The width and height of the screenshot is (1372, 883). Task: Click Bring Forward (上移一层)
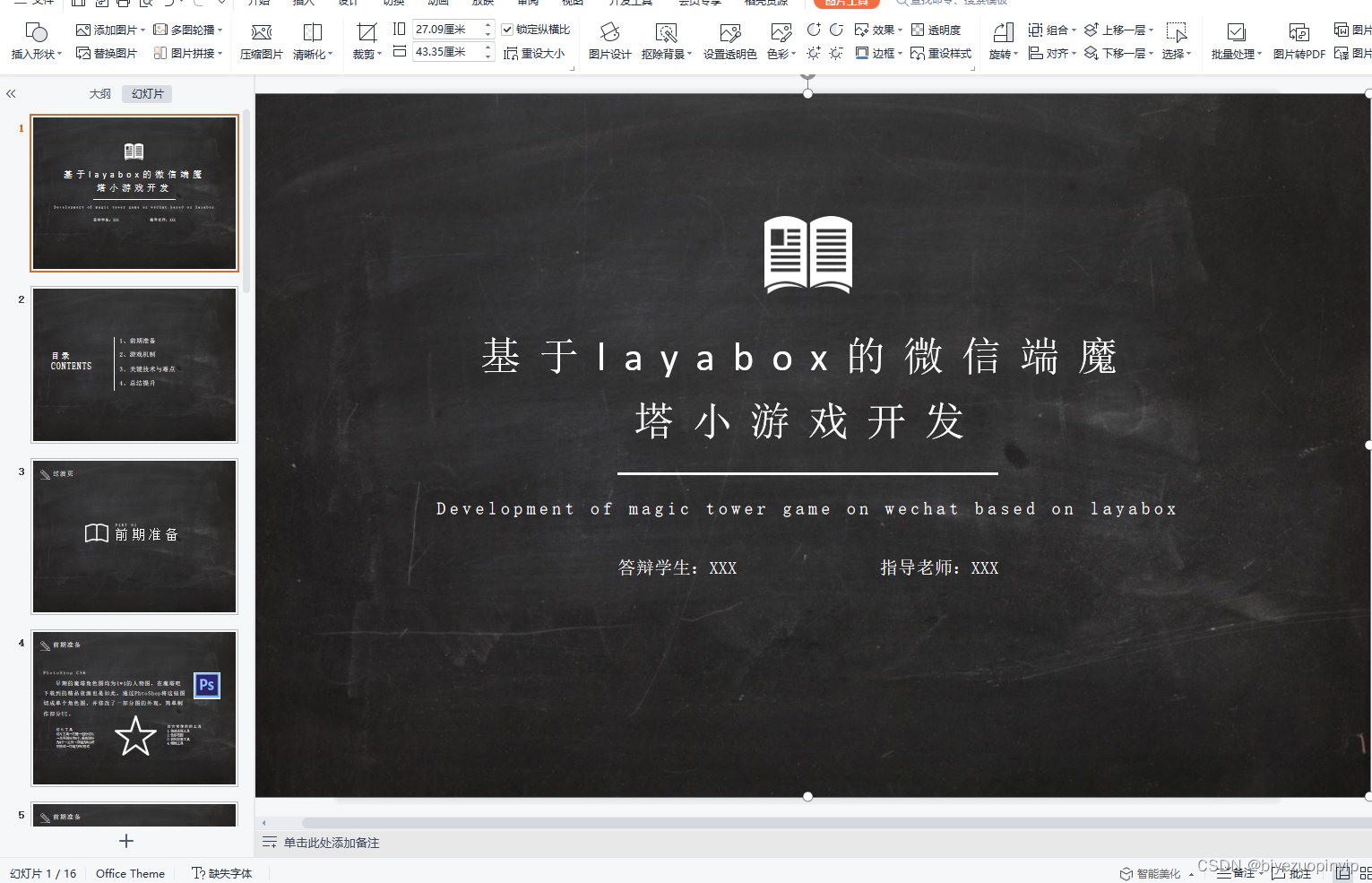[x=1118, y=30]
